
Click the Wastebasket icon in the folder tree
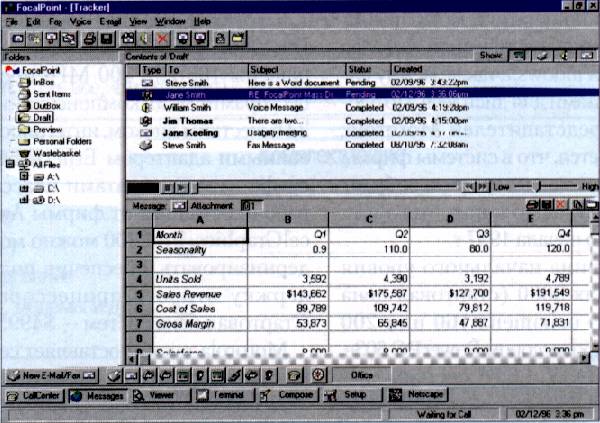coord(24,154)
